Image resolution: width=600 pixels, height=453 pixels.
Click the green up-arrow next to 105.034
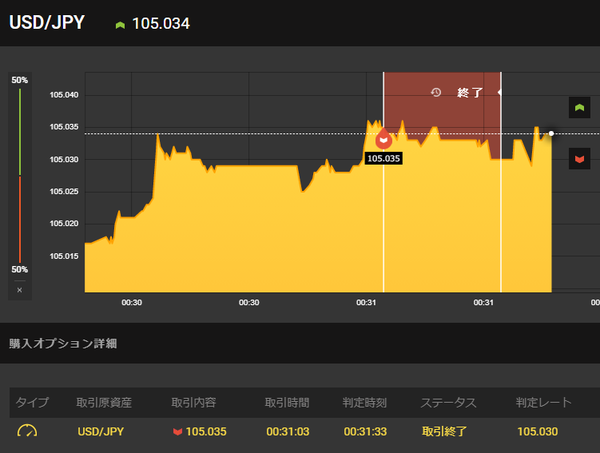(120, 25)
